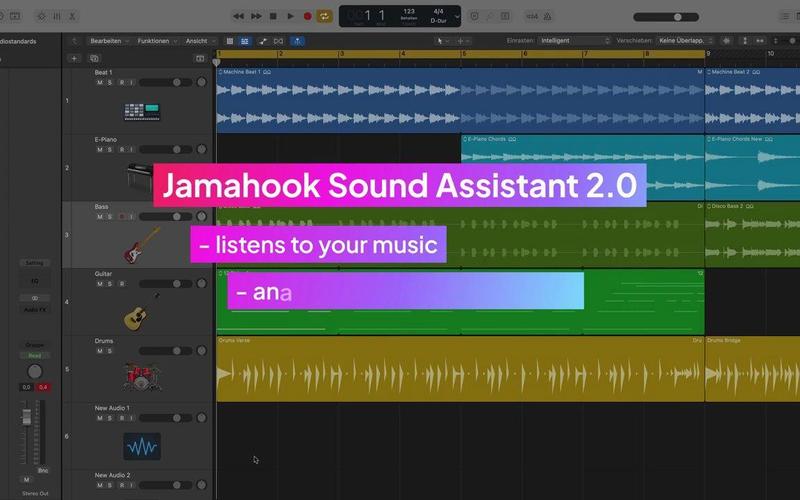Click bar 9 in the ruler
The image size is (800, 500).
point(708,54)
